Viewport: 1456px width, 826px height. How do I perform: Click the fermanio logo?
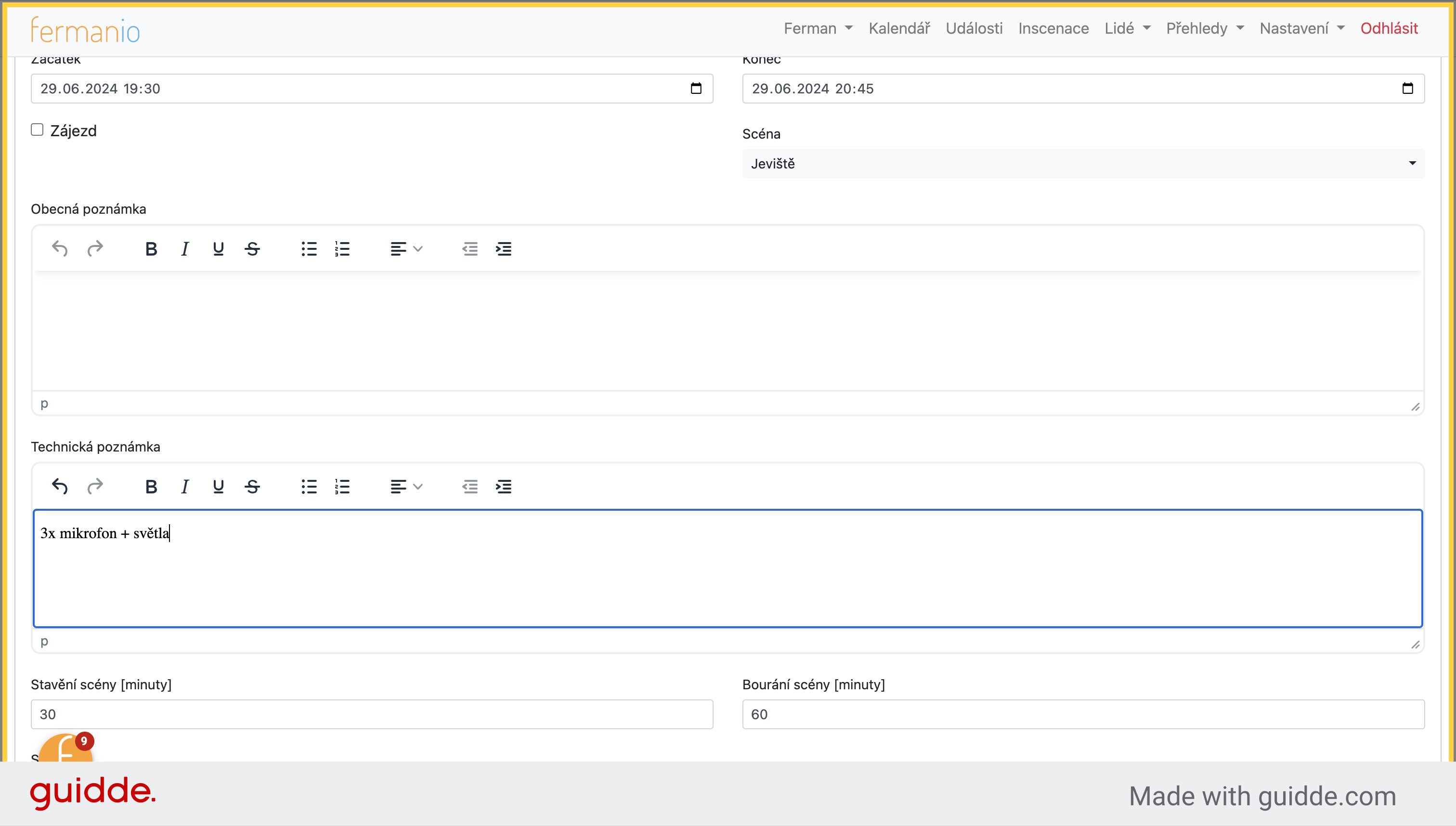(85, 30)
